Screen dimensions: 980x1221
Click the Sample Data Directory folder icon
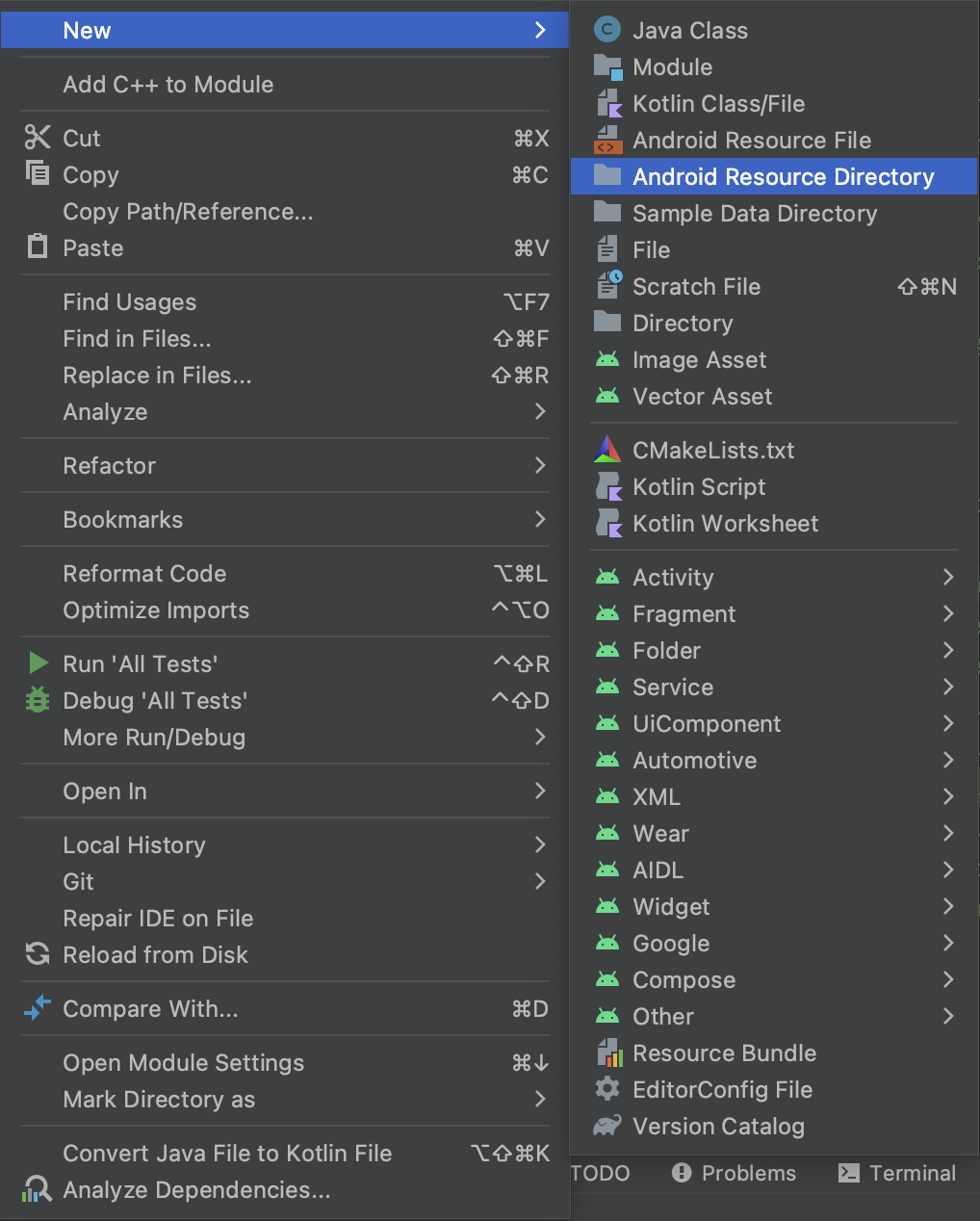click(x=607, y=212)
